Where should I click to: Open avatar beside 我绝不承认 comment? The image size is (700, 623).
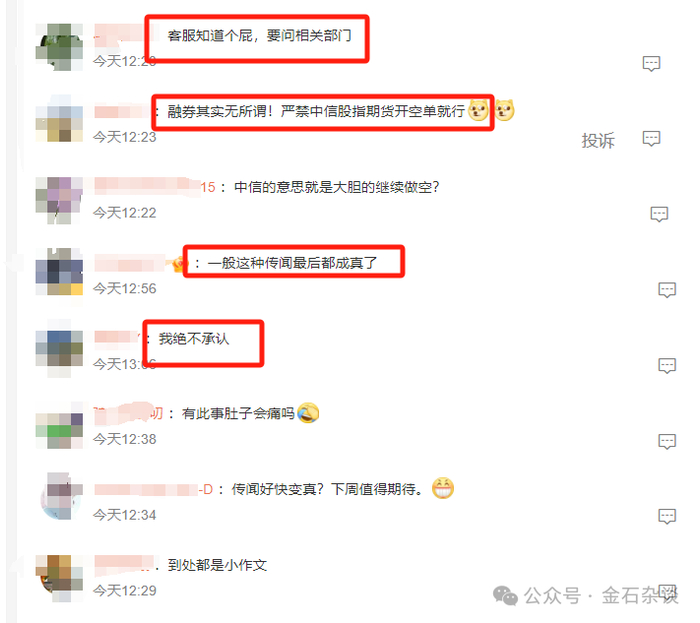(59, 349)
